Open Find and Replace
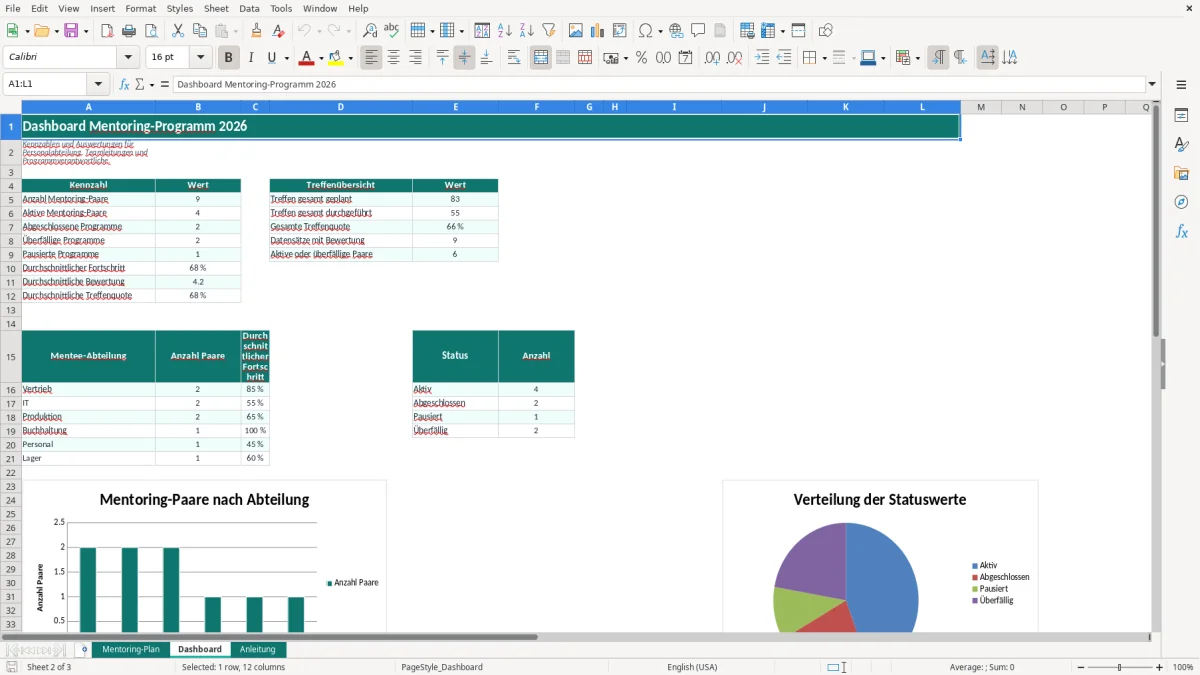Viewport: 1200px width, 675px height. tap(370, 31)
